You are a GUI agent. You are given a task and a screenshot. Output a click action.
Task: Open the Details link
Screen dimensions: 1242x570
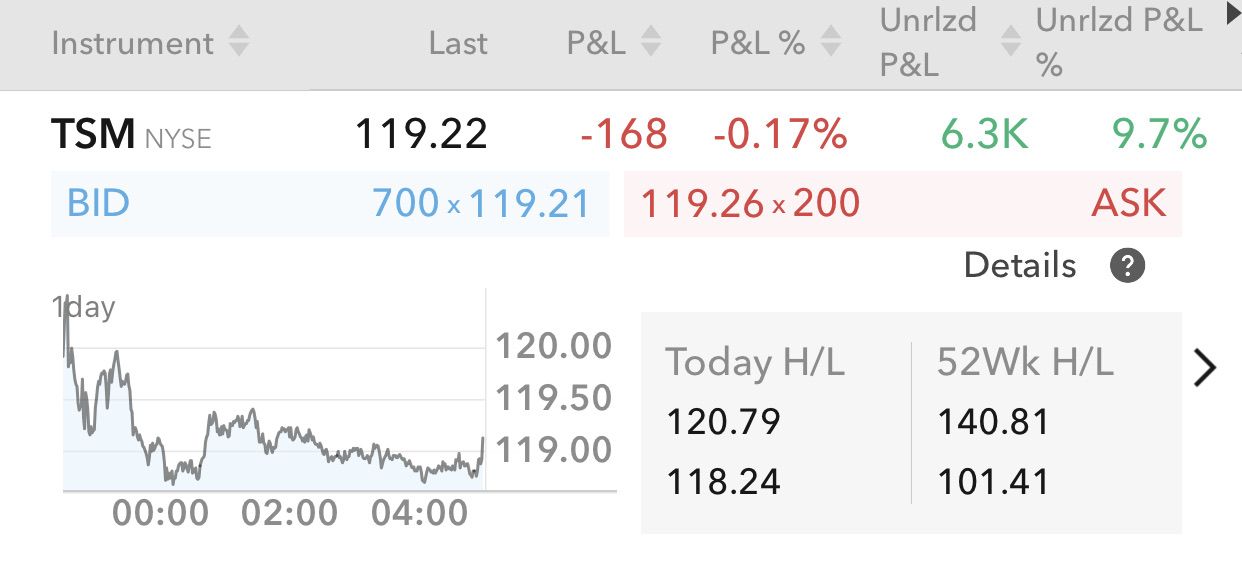1020,266
